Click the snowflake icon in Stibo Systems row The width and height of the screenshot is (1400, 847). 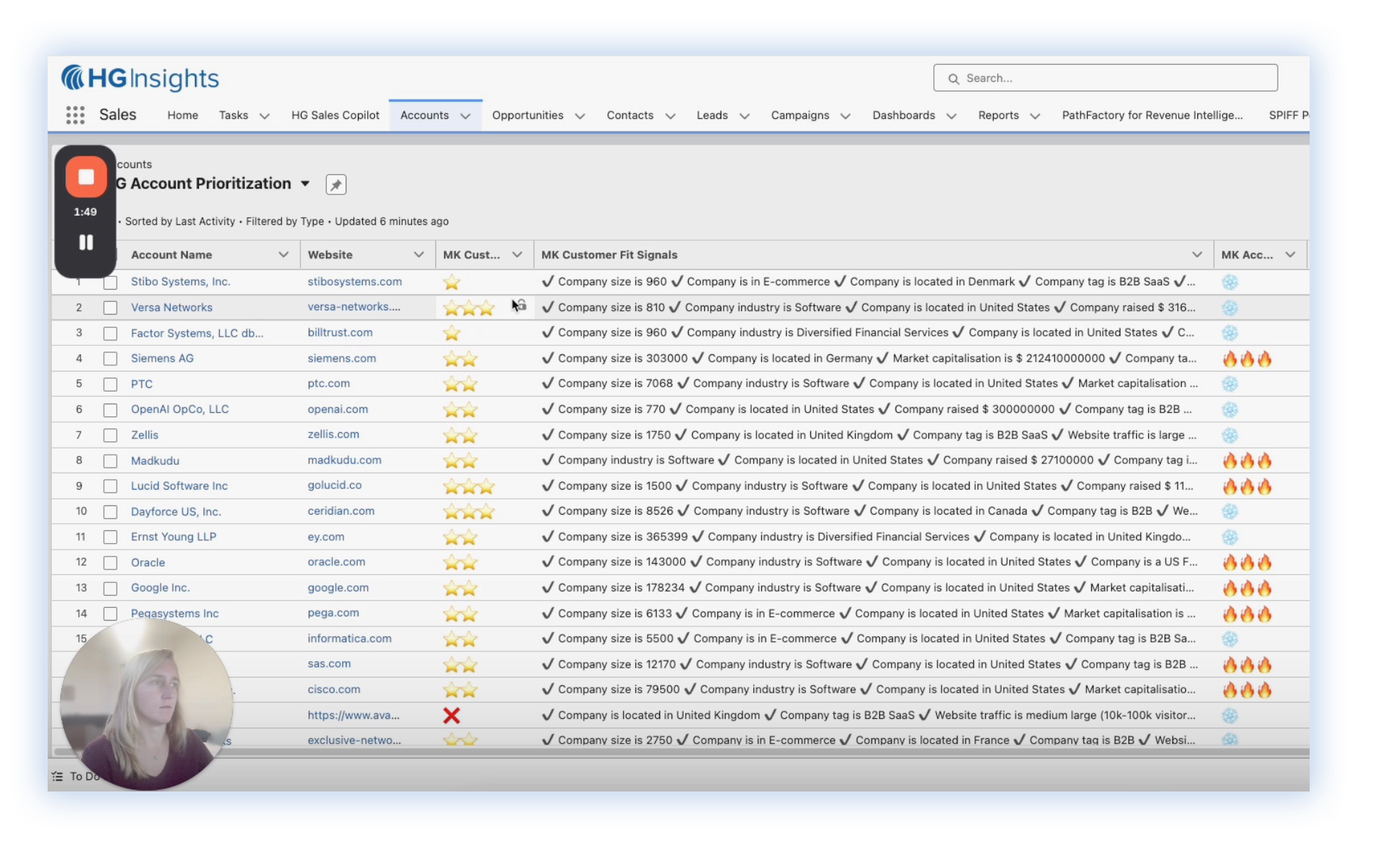tap(1229, 282)
